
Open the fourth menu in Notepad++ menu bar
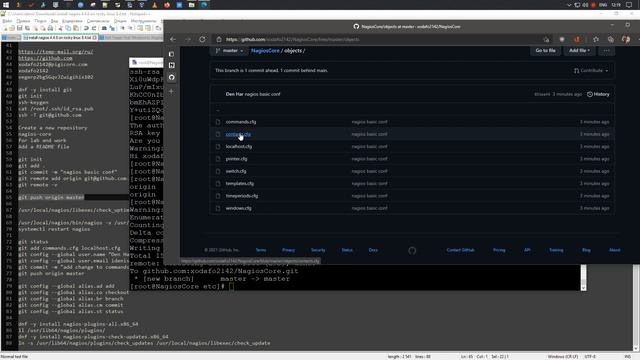tap(54, 21)
